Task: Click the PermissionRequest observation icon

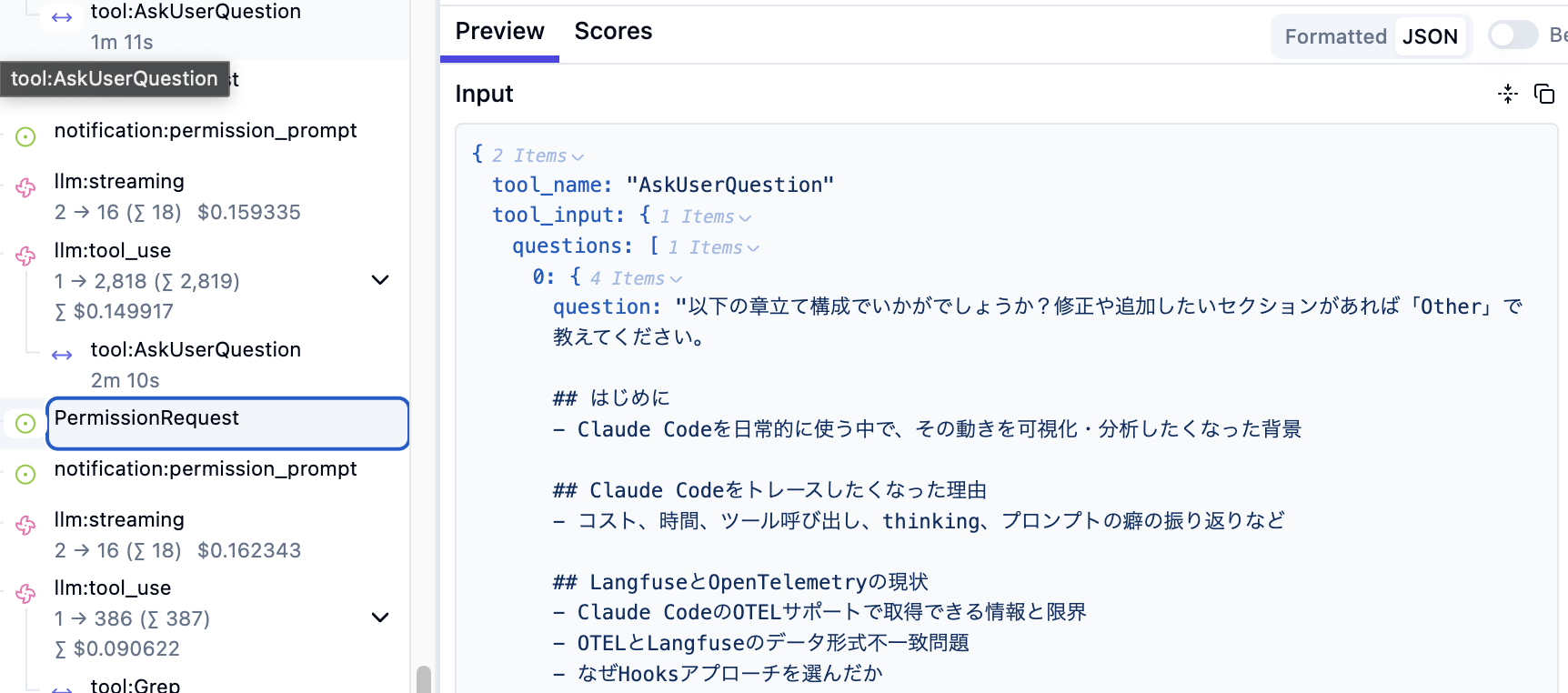Action: pyautogui.click(x=25, y=423)
